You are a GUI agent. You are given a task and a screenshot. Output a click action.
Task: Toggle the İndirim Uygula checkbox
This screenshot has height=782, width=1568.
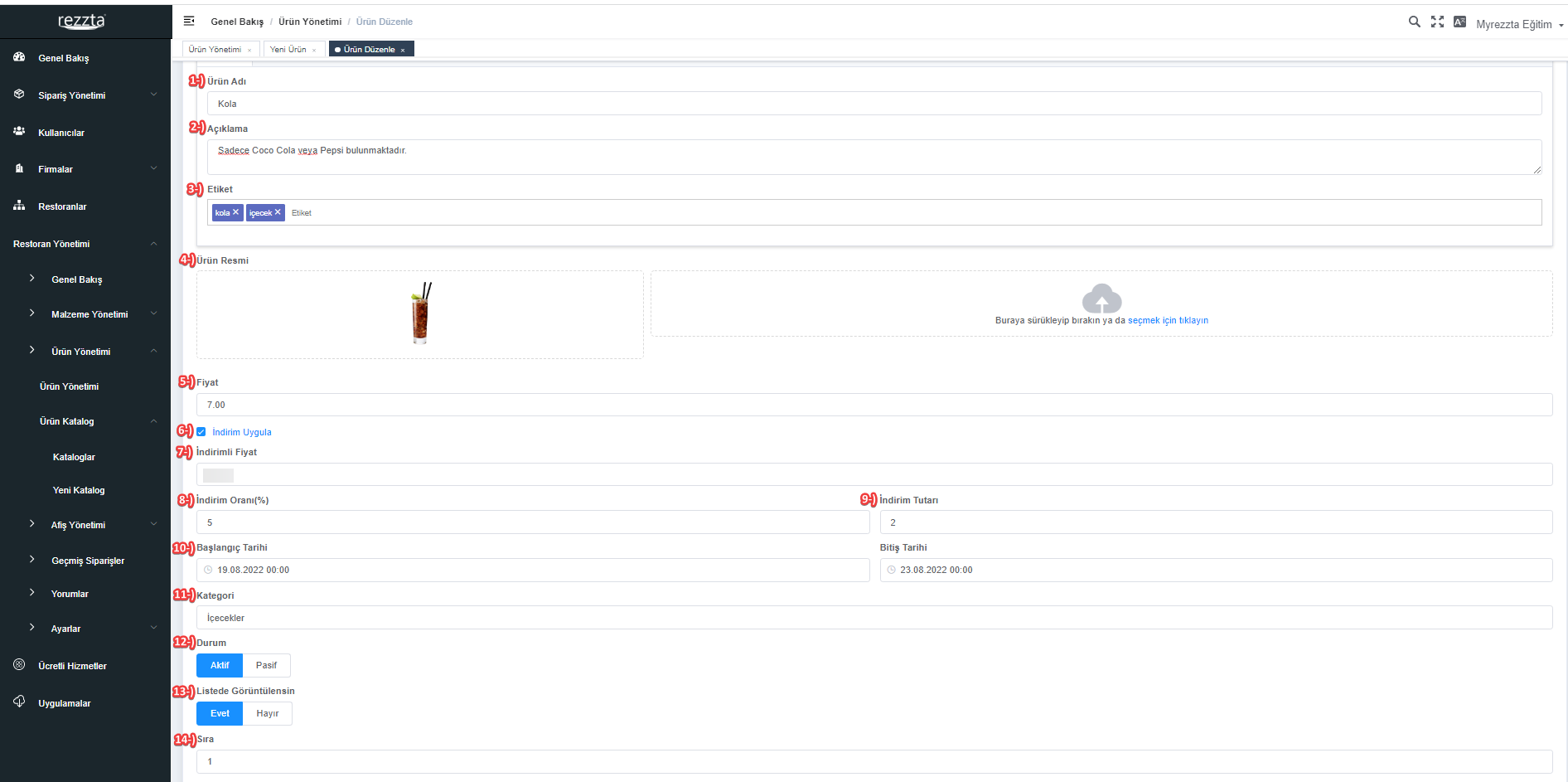tap(201, 431)
